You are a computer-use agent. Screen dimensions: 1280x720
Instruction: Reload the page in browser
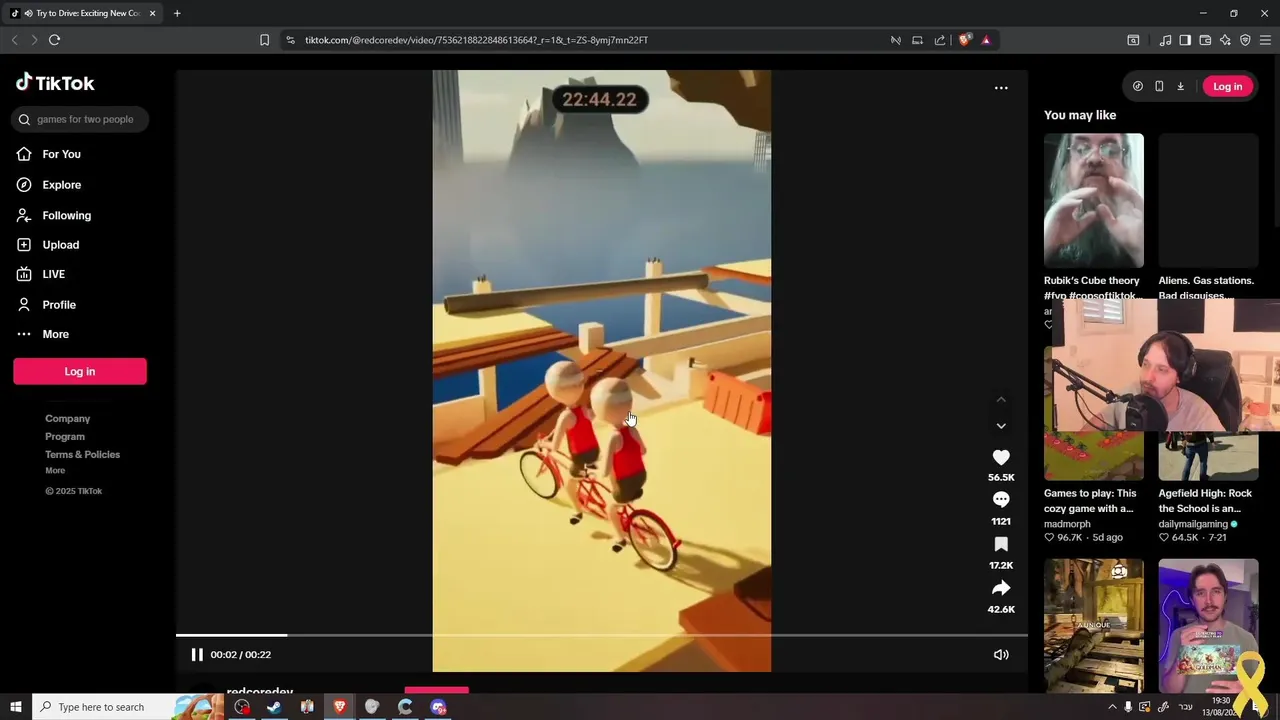coord(54,40)
